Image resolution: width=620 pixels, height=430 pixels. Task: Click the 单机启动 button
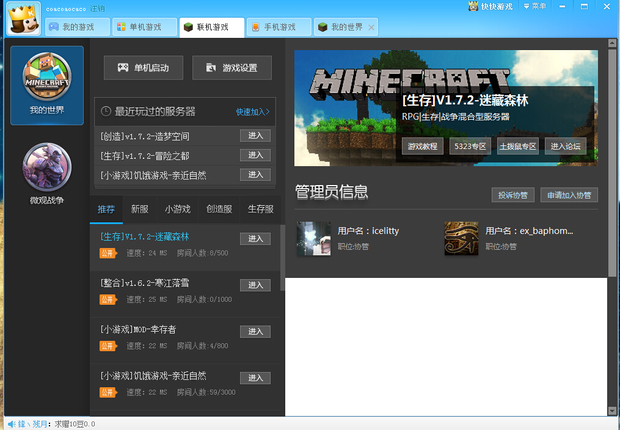pyautogui.click(x=144, y=68)
